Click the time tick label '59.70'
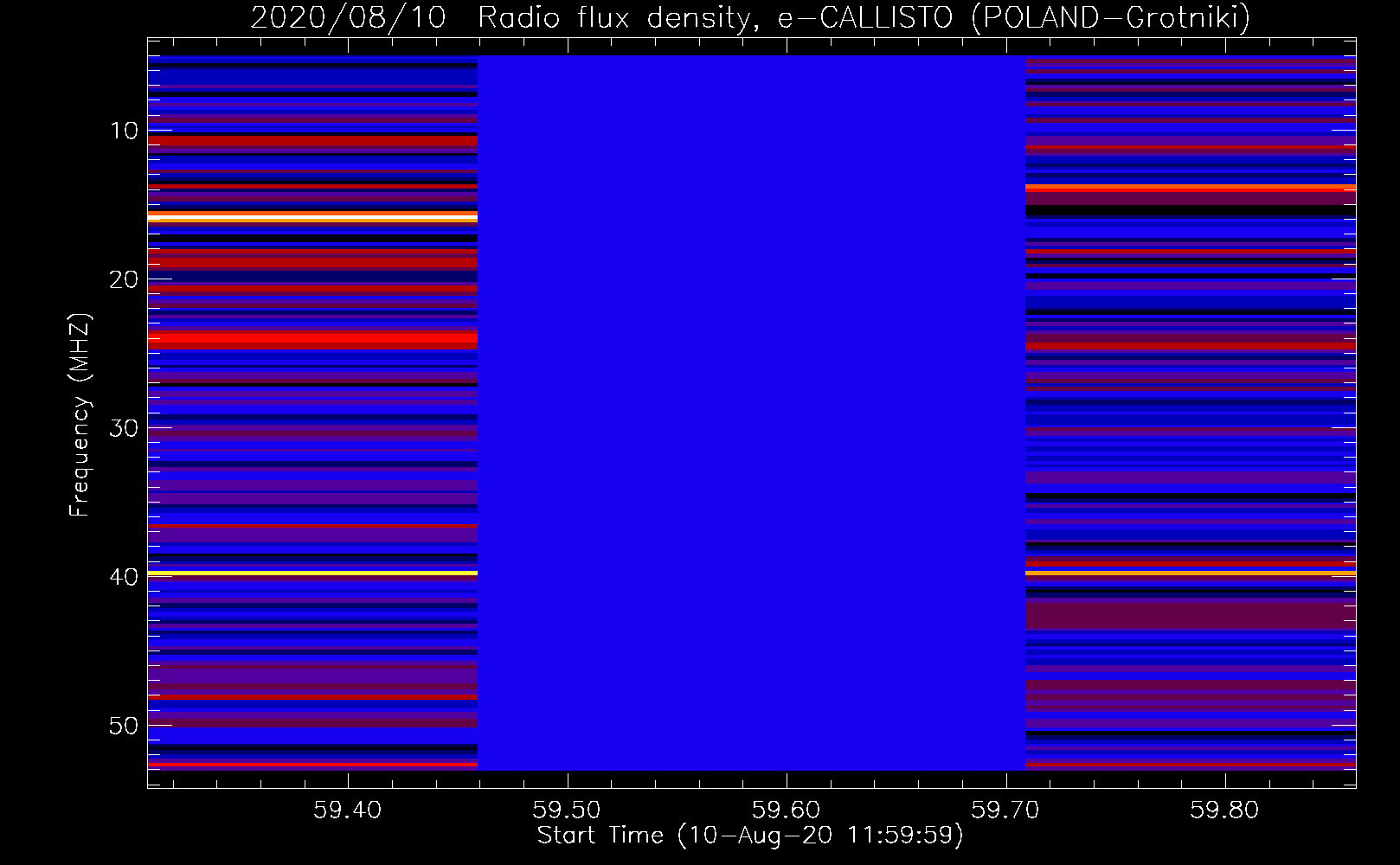Image resolution: width=1400 pixels, height=865 pixels. [1005, 810]
